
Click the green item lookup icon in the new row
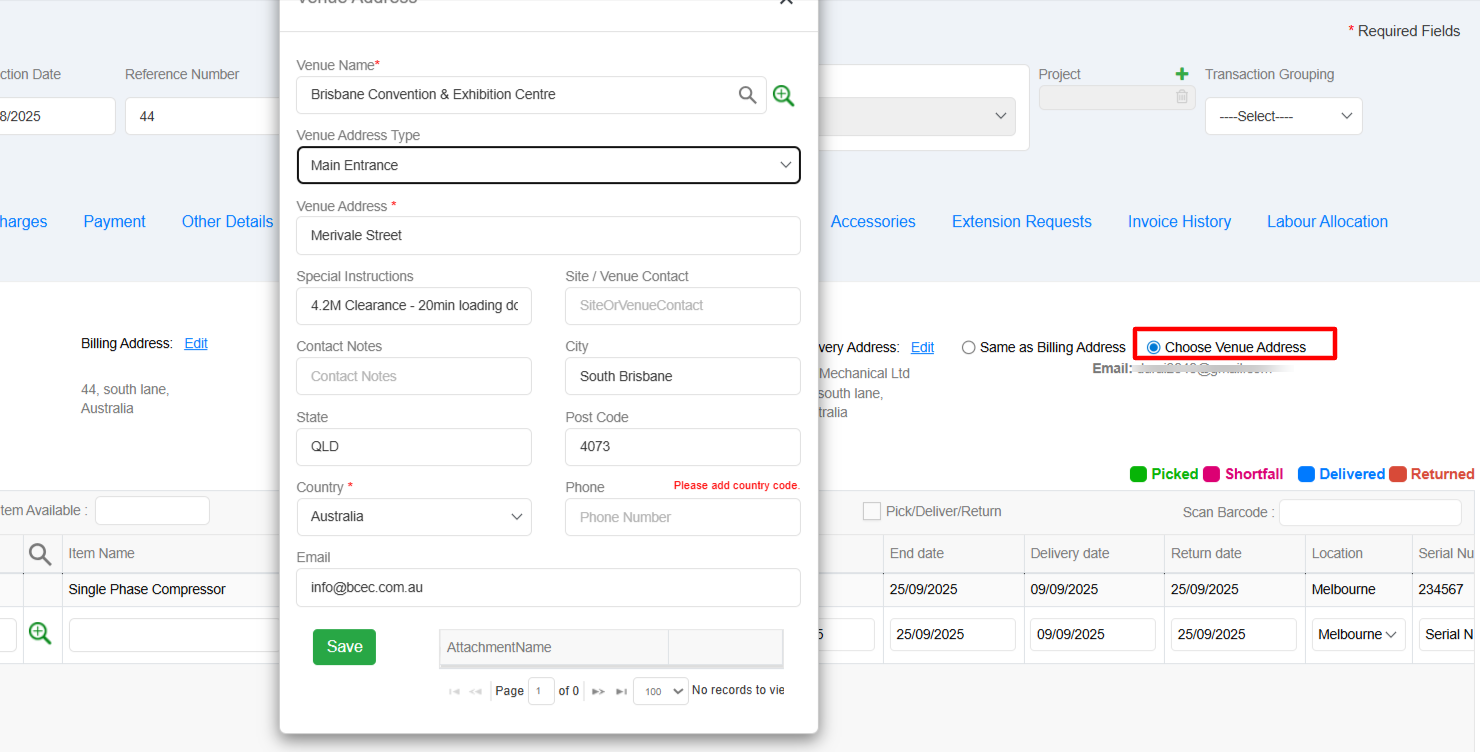(40, 633)
